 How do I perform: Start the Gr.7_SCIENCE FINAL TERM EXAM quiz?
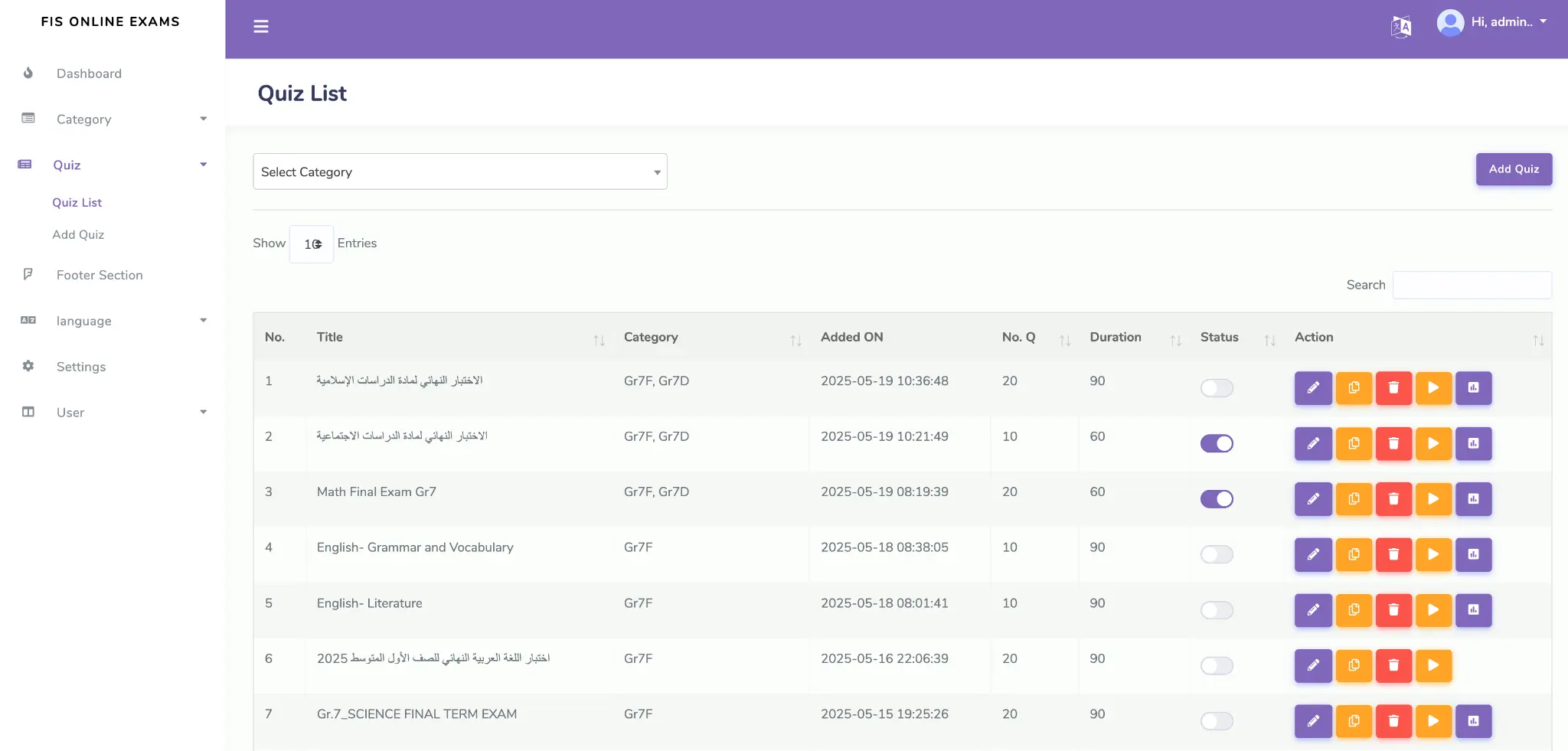[1433, 721]
